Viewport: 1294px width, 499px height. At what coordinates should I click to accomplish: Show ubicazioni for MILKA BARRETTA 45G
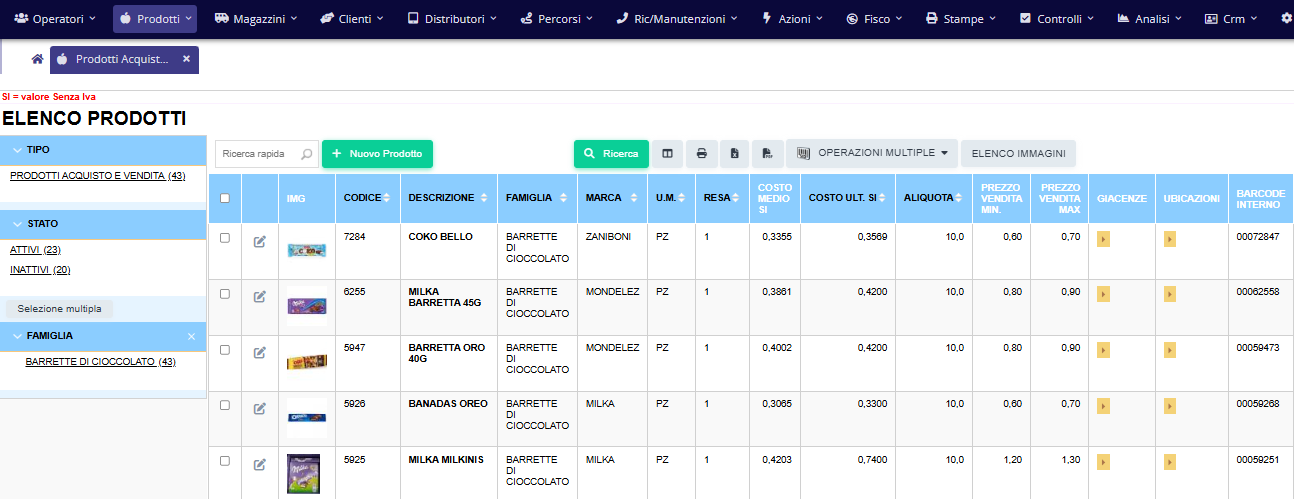coord(1170,294)
